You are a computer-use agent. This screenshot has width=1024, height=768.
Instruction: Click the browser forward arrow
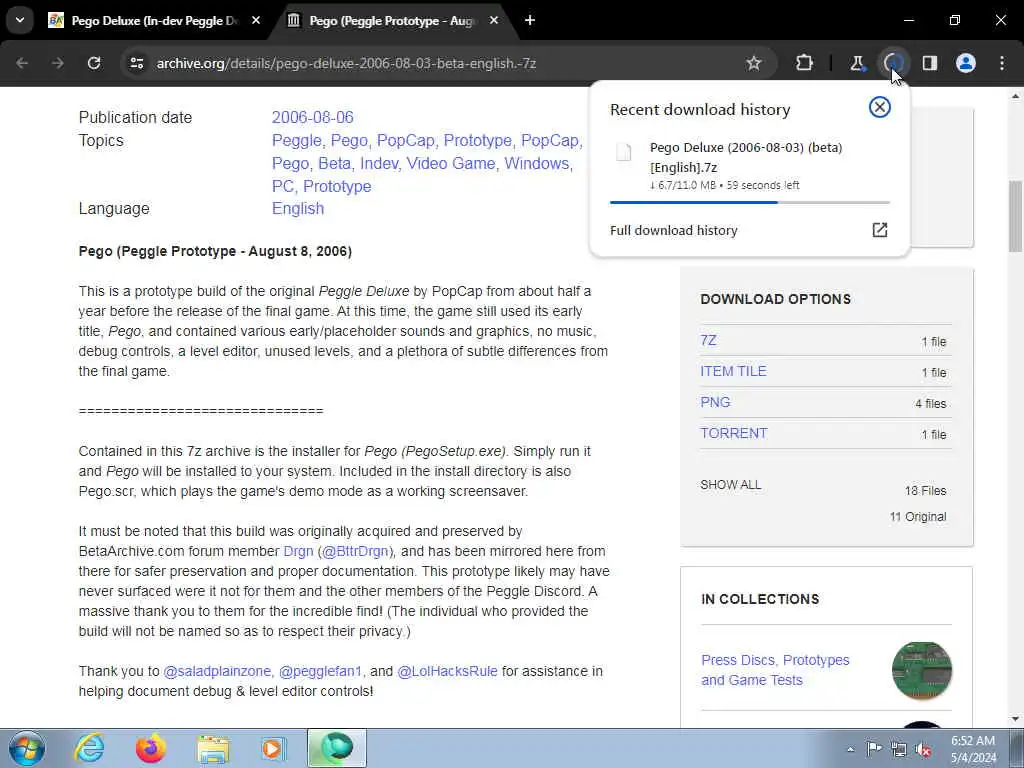click(58, 63)
